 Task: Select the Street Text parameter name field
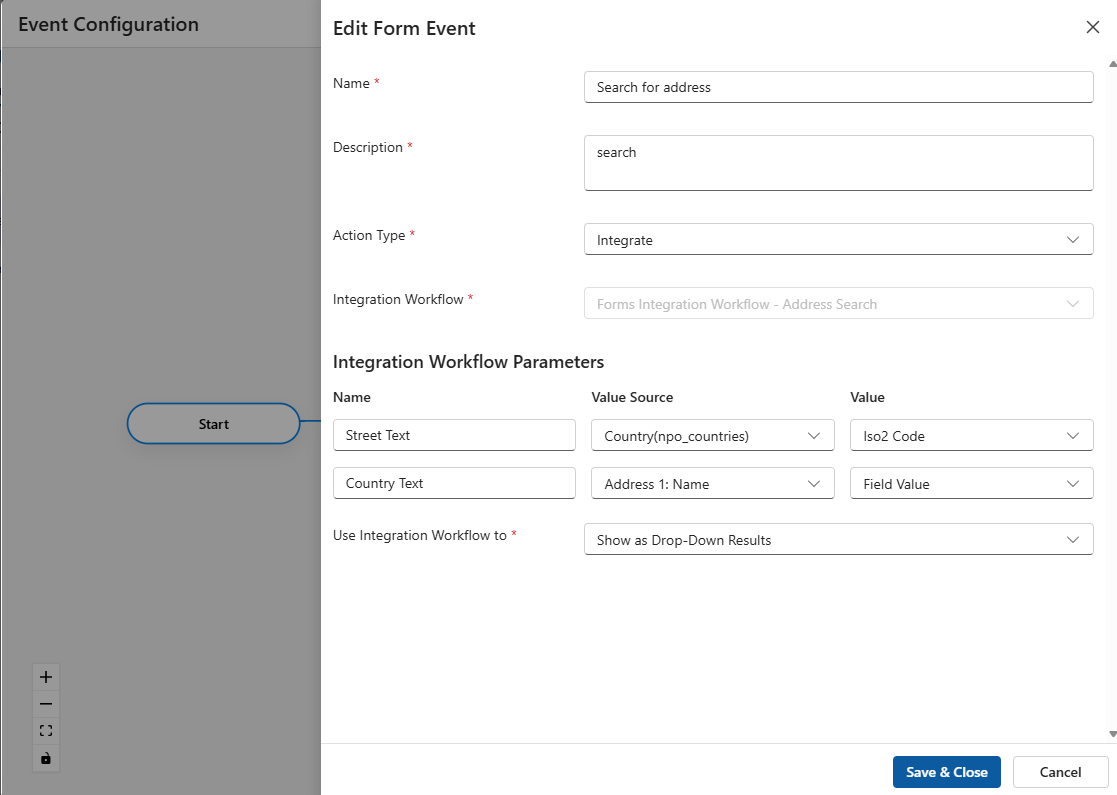pos(454,436)
